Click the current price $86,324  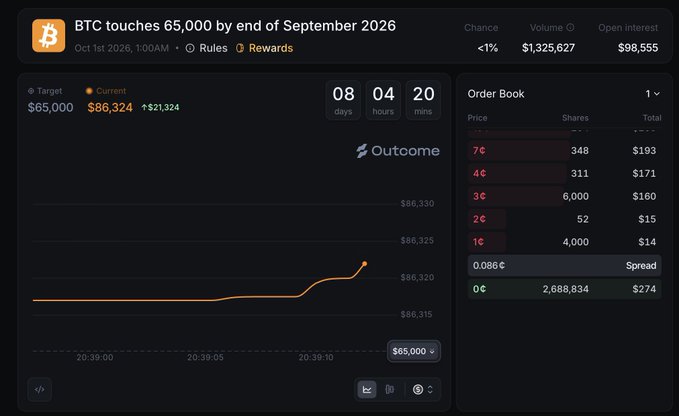tap(110, 107)
